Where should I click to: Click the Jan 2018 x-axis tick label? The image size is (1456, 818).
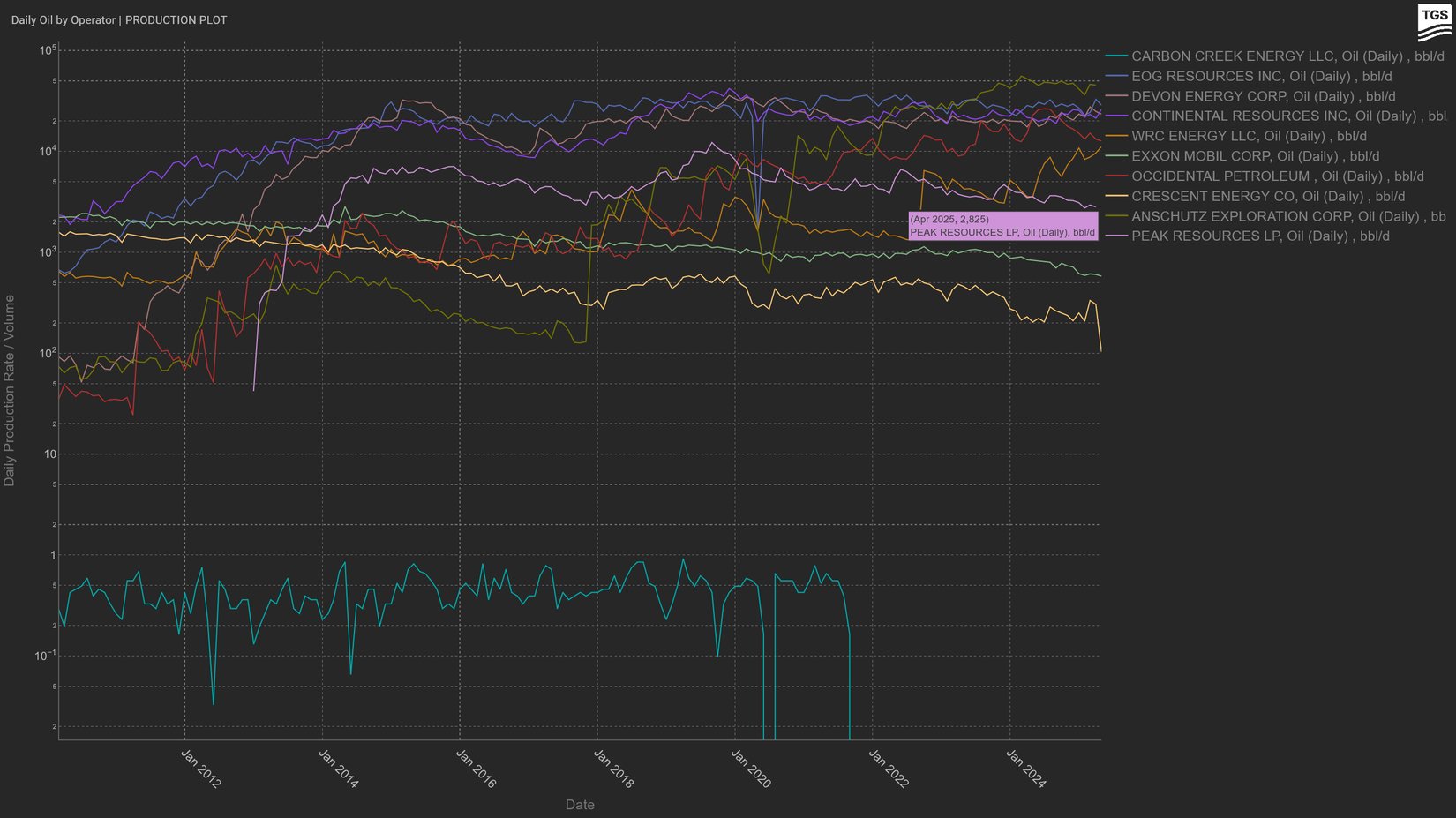[x=613, y=769]
